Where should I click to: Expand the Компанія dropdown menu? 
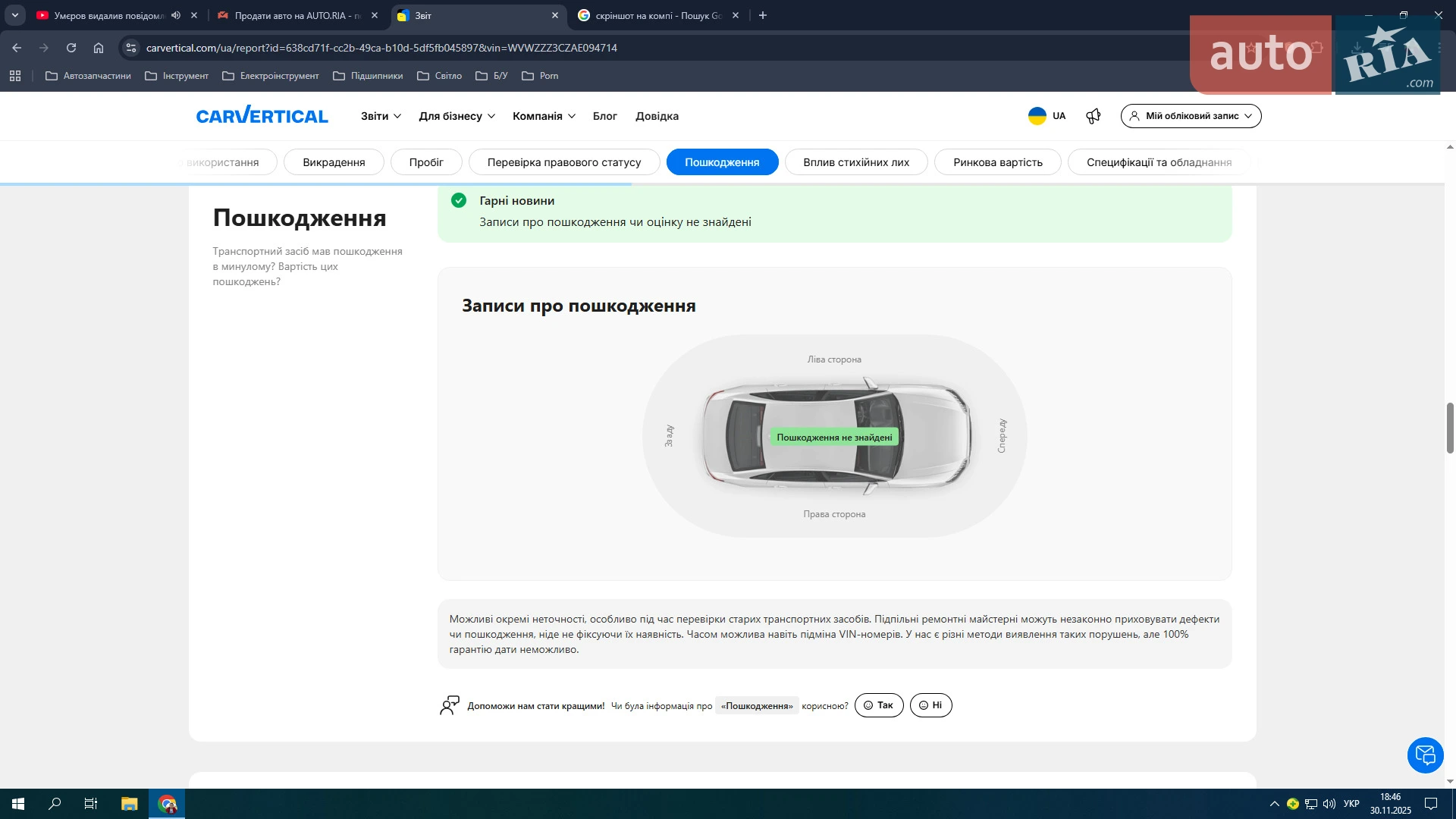[544, 116]
